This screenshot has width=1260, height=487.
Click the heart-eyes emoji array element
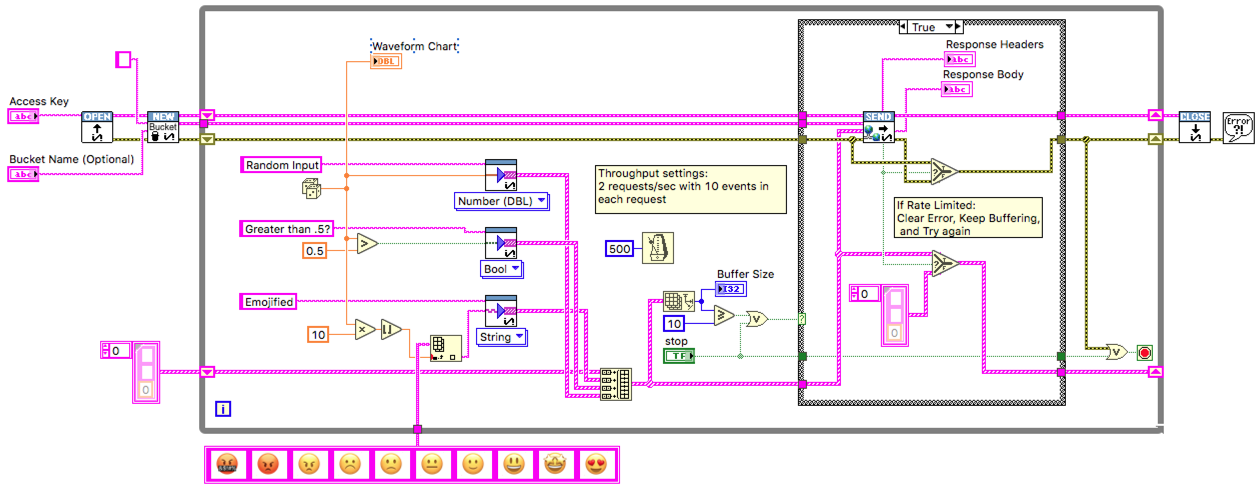596,464
